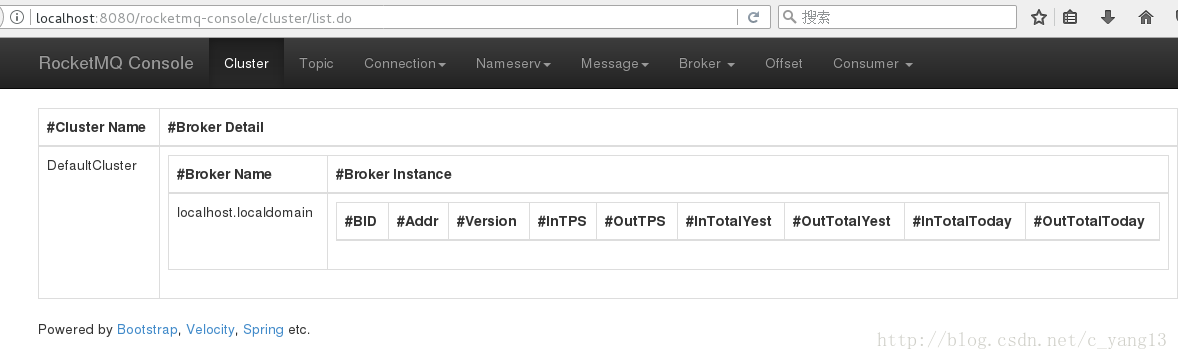Expand the Connection dropdown menu

pyautogui.click(x=405, y=64)
